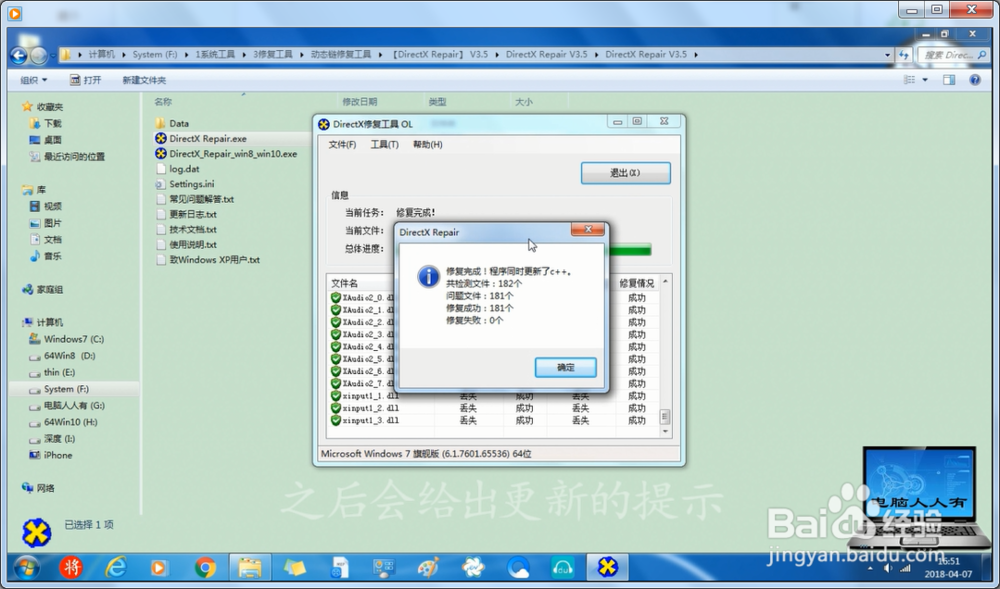Open Explorer help icon
The height and width of the screenshot is (589, 1000).
coord(974,80)
